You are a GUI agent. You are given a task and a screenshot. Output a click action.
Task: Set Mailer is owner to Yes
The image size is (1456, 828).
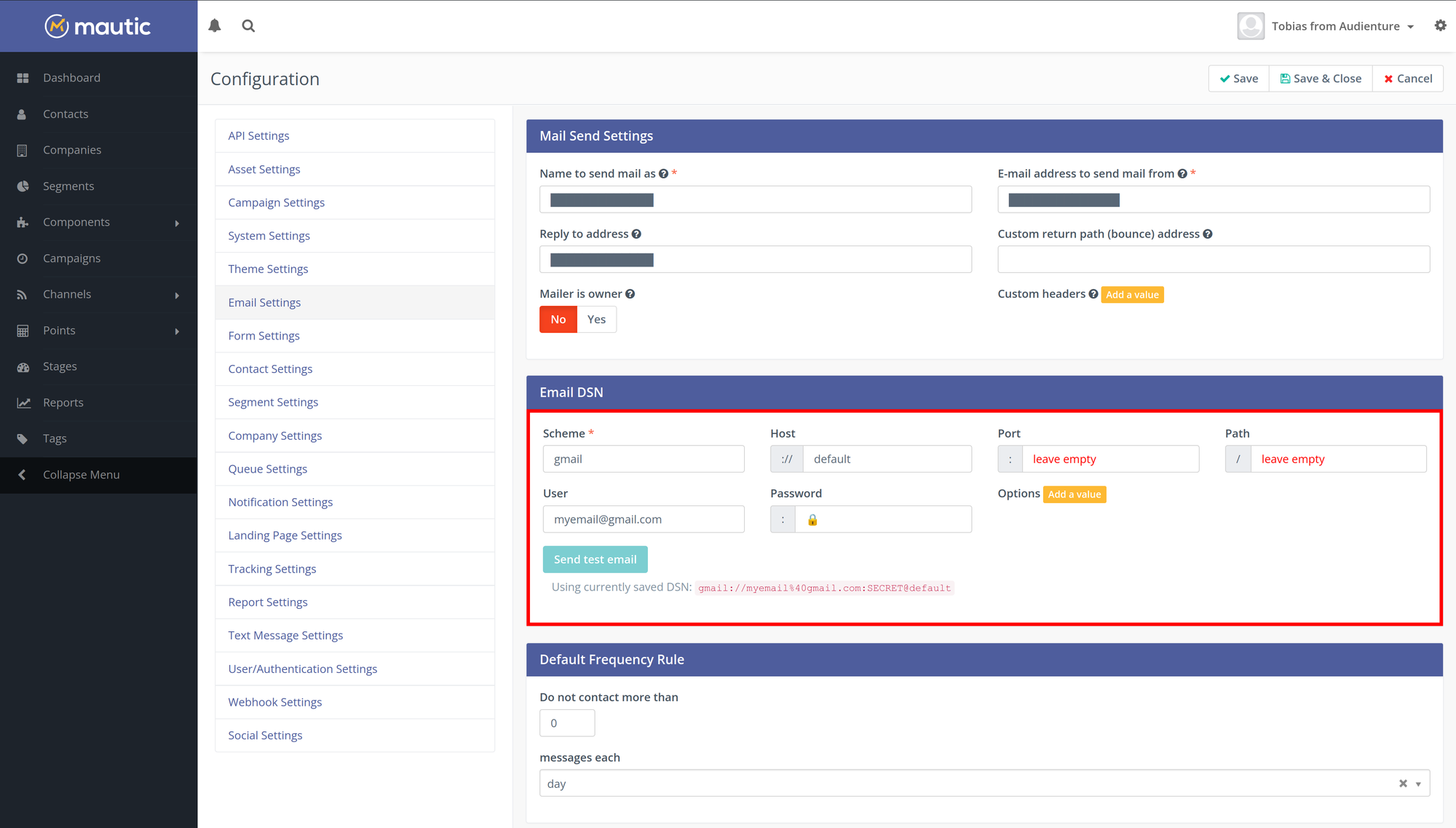click(596, 320)
